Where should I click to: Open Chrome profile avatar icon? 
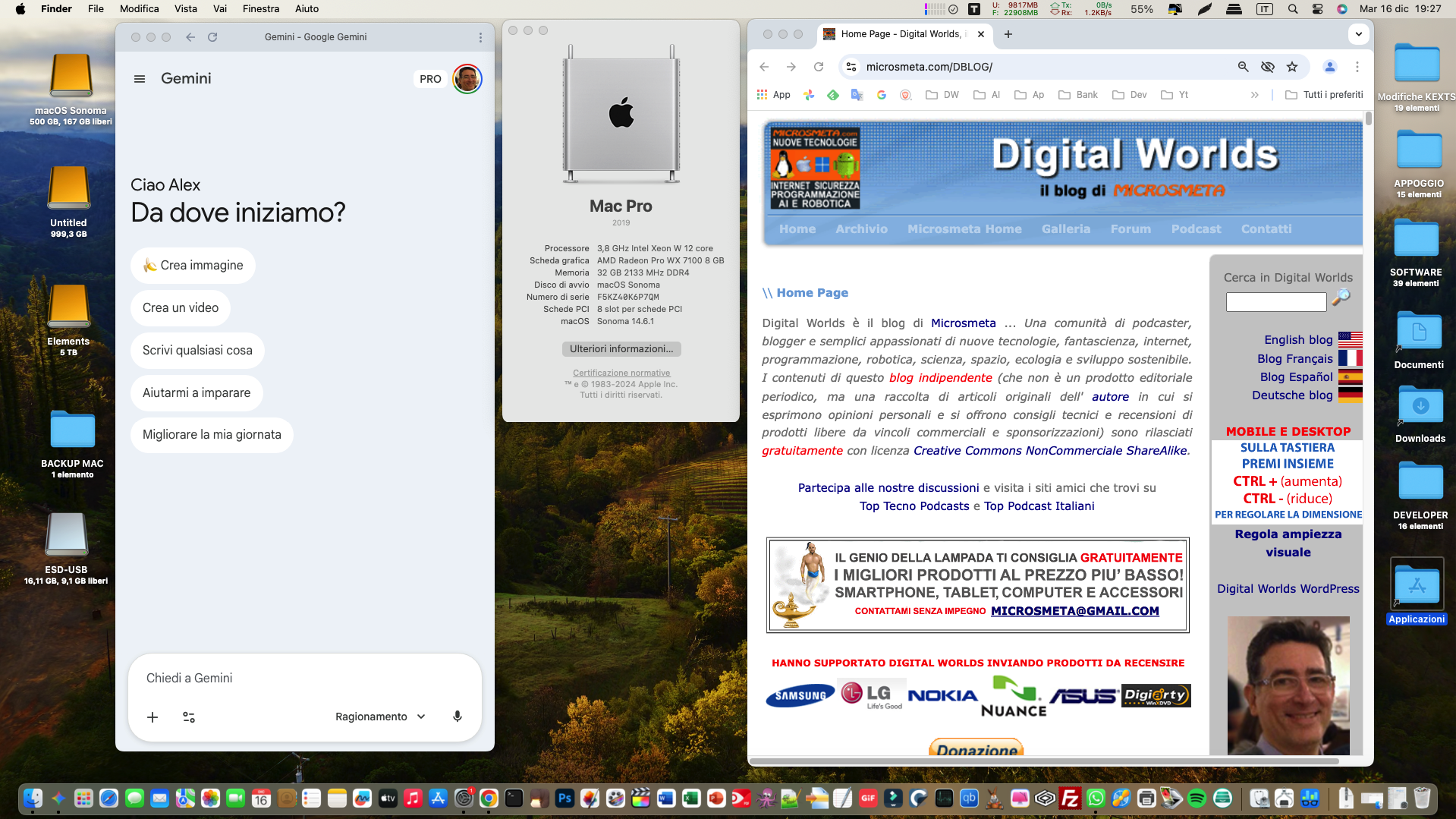click(x=1329, y=67)
